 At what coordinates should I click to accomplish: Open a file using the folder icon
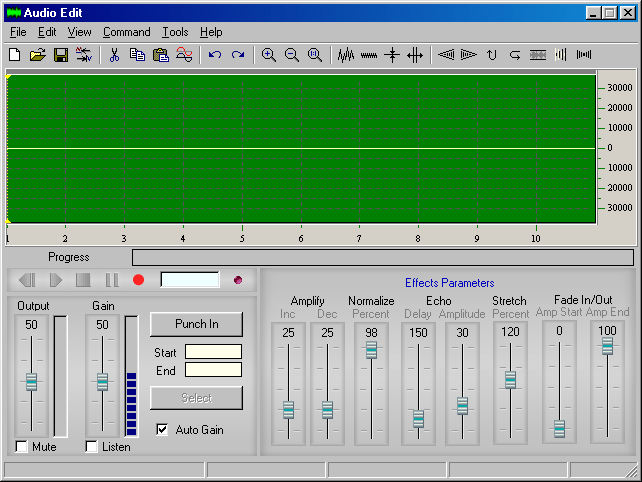point(37,55)
